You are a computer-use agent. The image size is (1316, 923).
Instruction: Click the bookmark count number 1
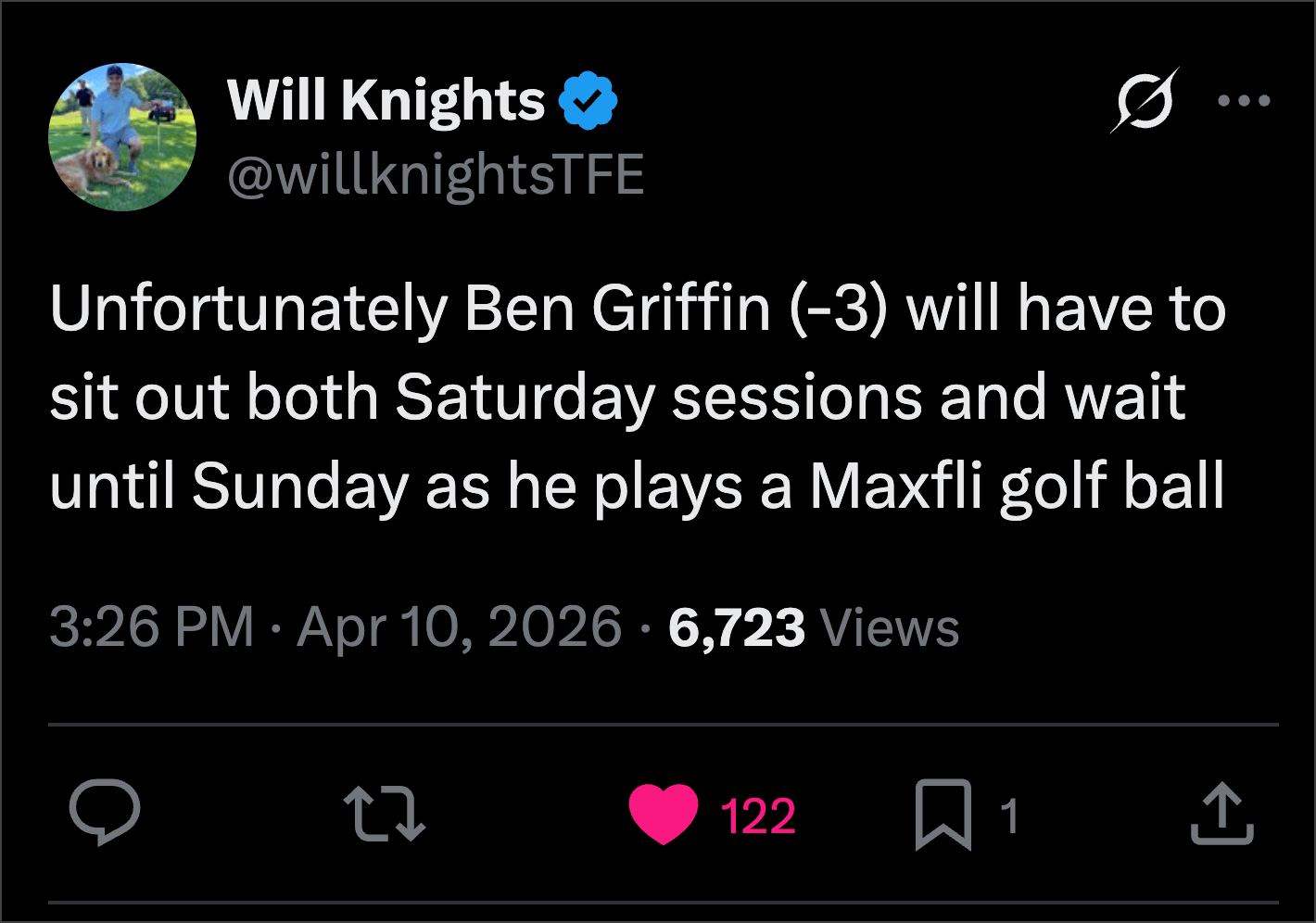1009,816
